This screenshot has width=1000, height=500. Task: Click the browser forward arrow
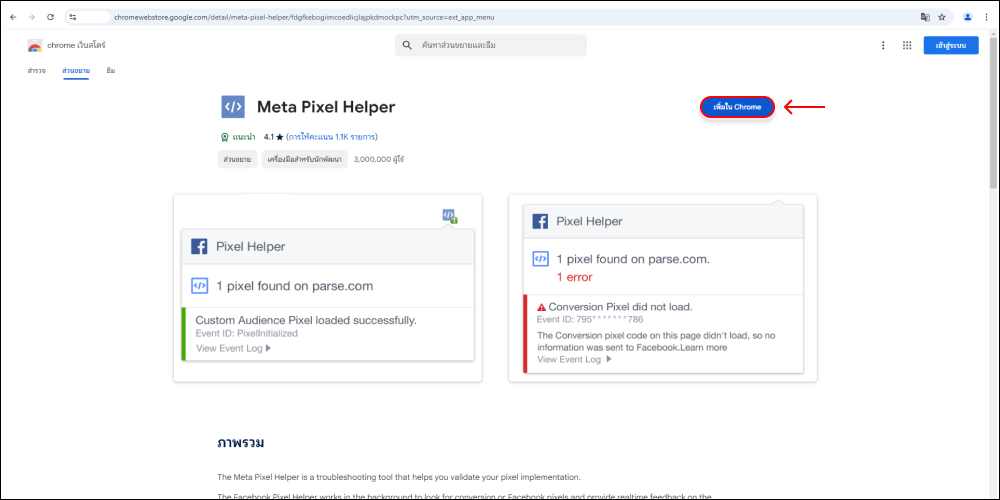tap(31, 17)
